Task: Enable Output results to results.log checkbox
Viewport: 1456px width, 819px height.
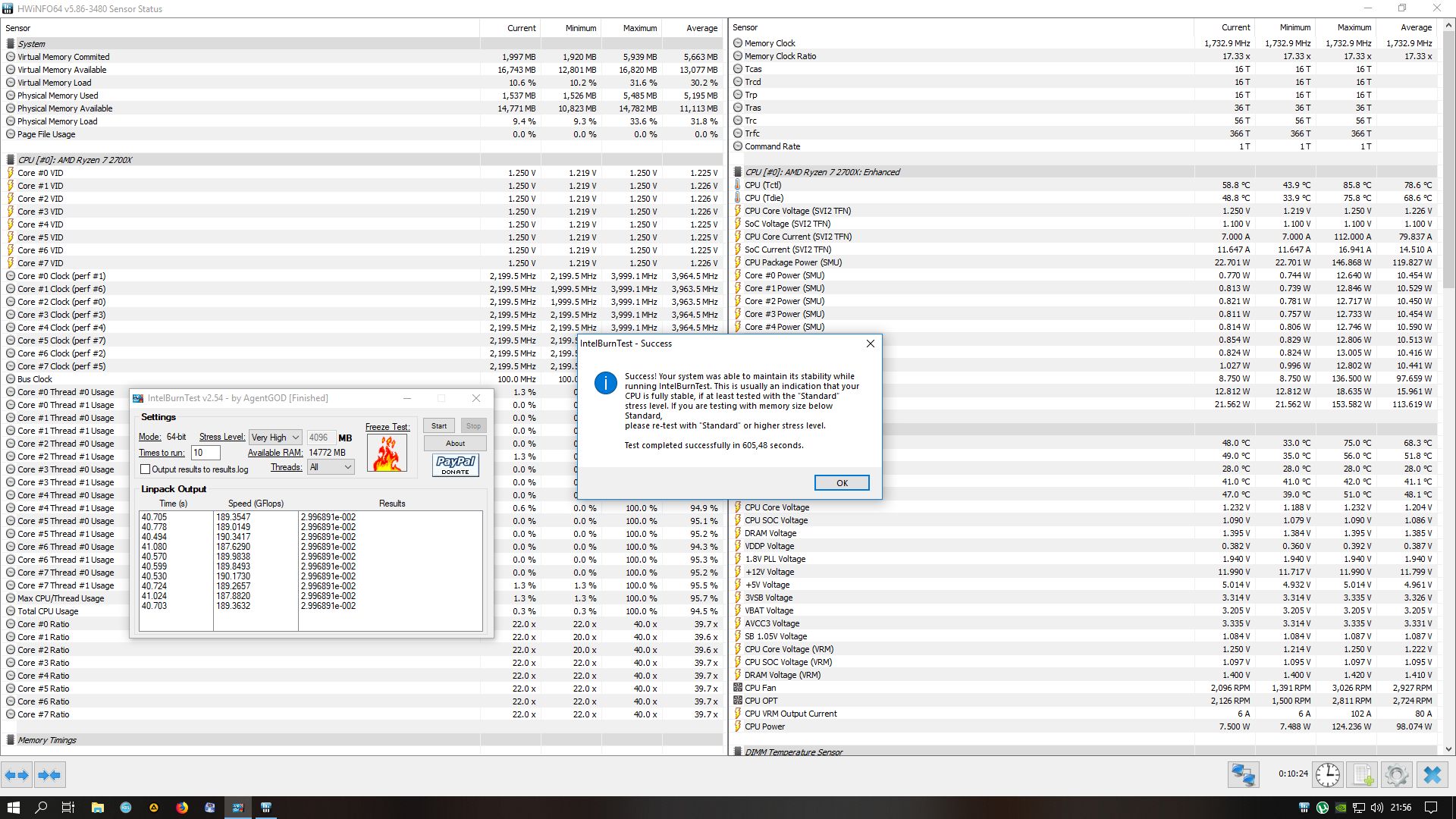Action: click(x=146, y=469)
